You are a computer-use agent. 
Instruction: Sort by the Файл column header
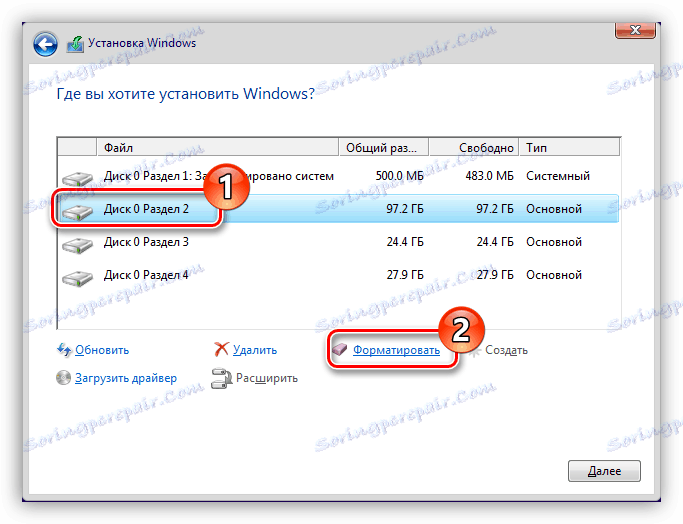click(217, 148)
